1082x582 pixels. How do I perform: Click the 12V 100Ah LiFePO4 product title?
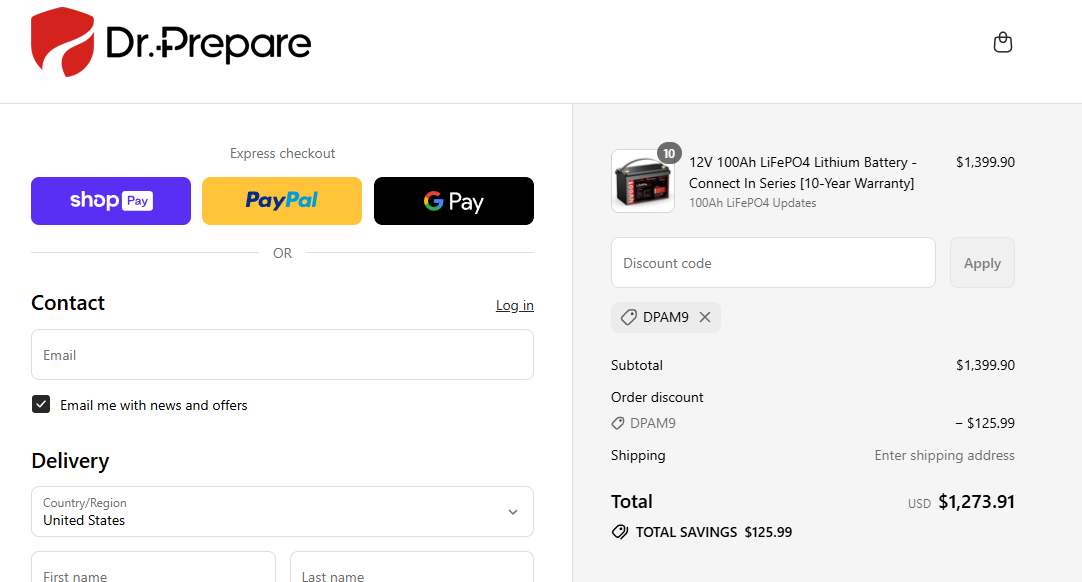click(802, 173)
